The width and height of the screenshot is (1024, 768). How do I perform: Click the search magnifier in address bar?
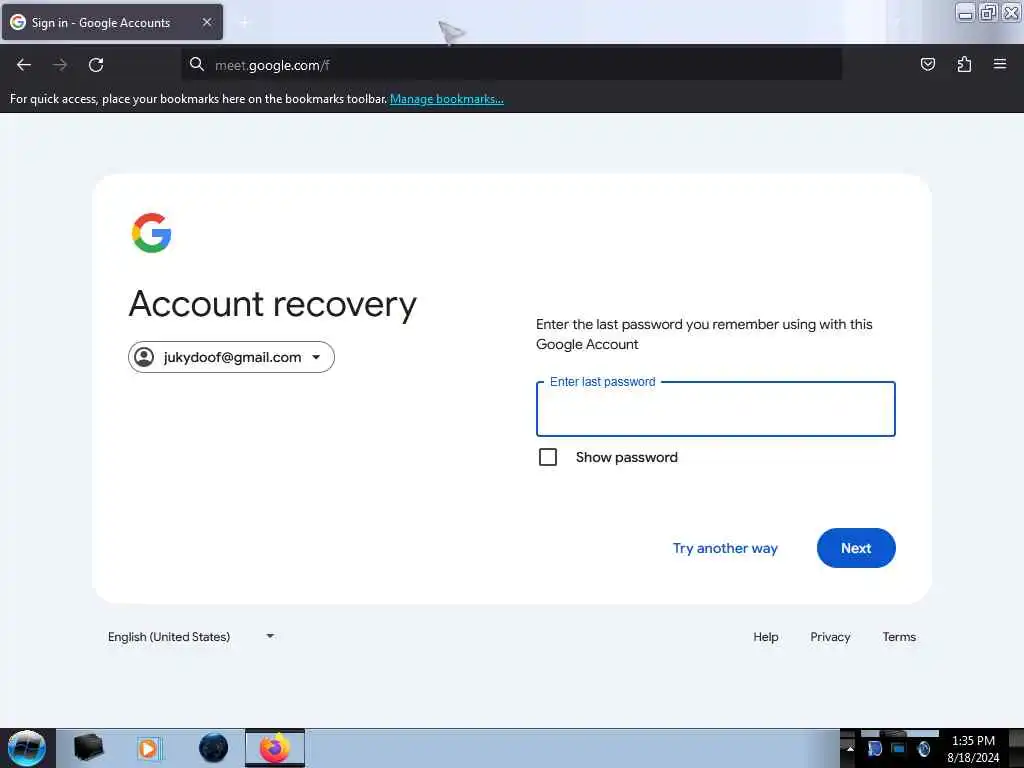click(x=197, y=64)
